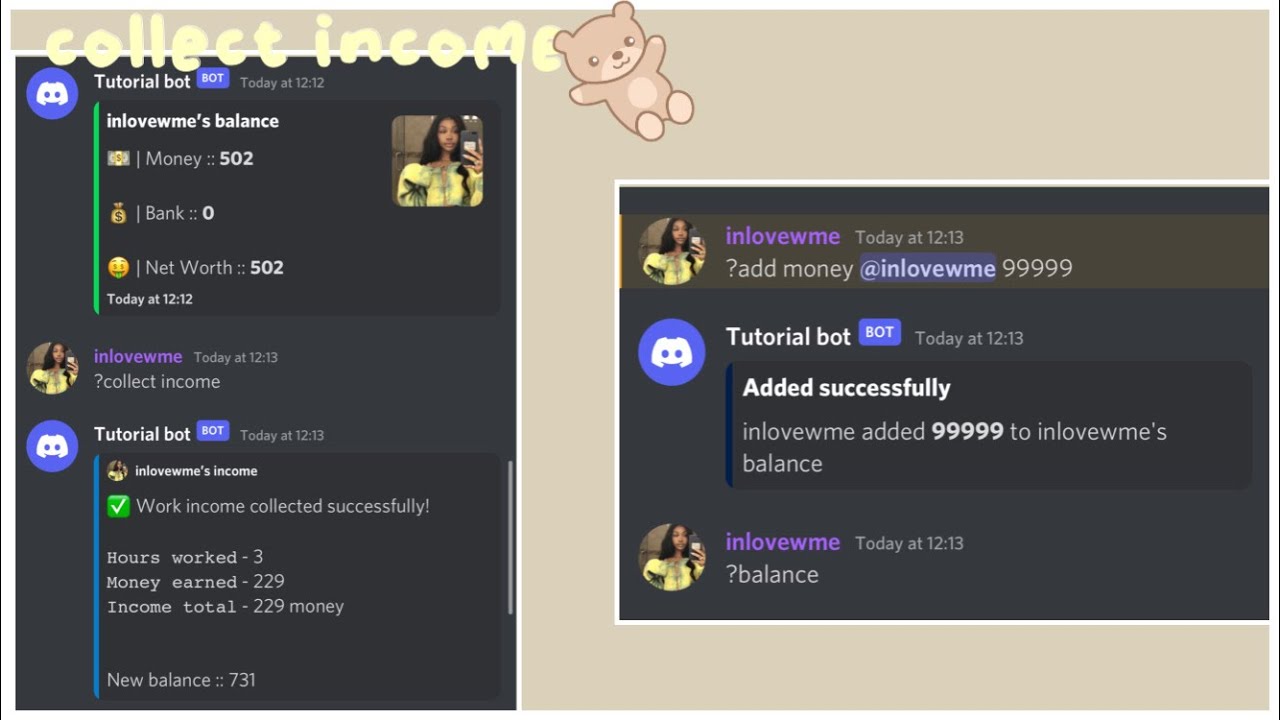Click inlovewme username above ?collect income
The height and width of the screenshot is (720, 1280).
coord(138,356)
